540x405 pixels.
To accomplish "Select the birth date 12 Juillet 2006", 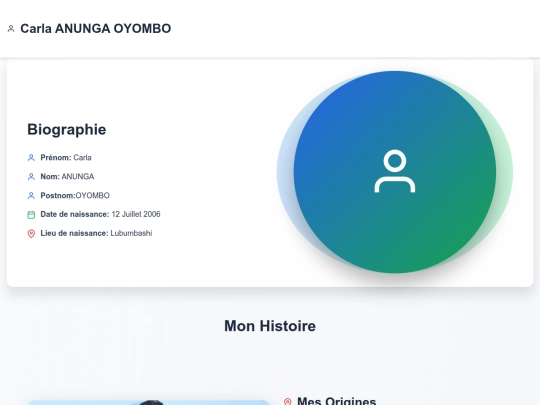I will pyautogui.click(x=136, y=214).
